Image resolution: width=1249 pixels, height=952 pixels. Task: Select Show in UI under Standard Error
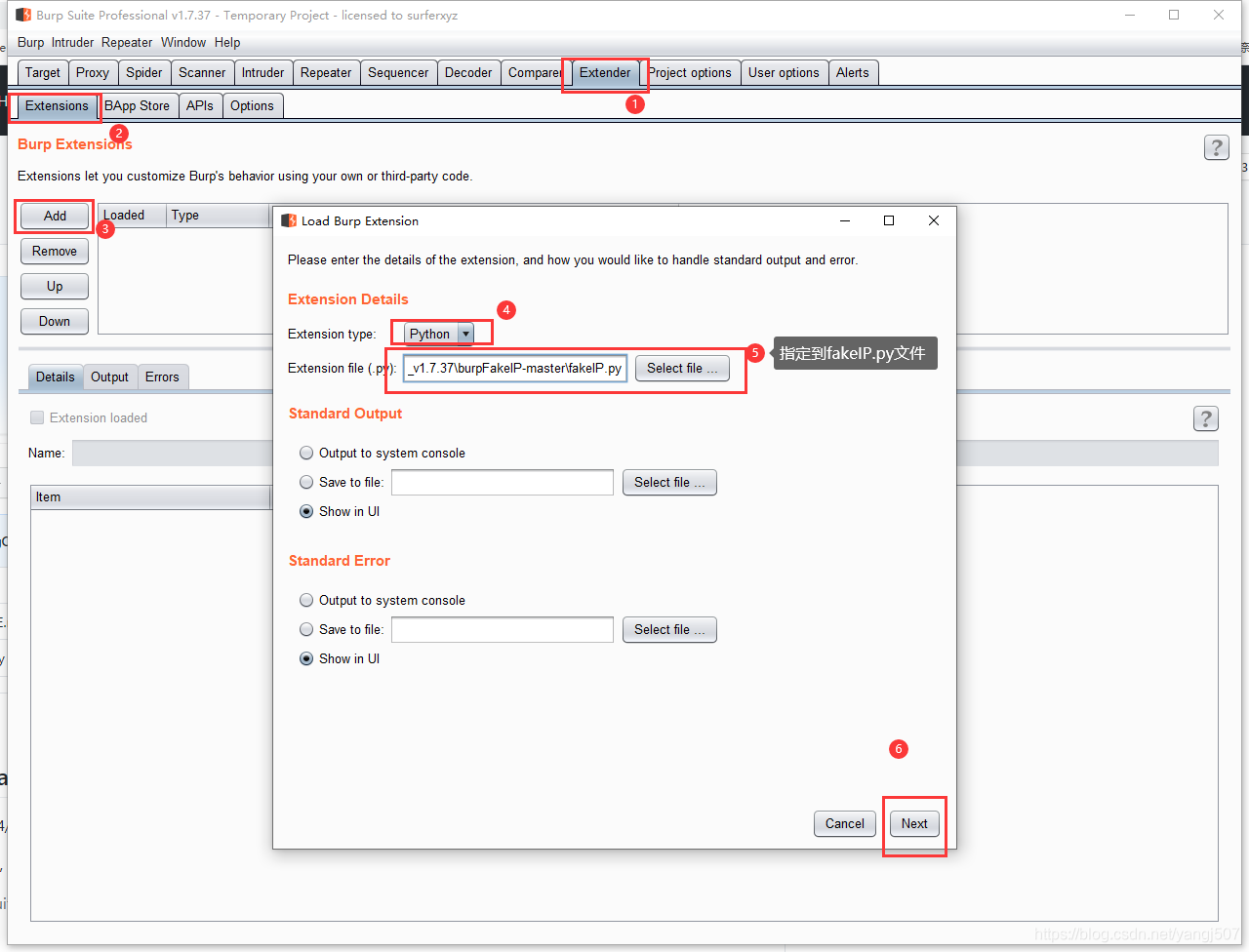(x=306, y=658)
